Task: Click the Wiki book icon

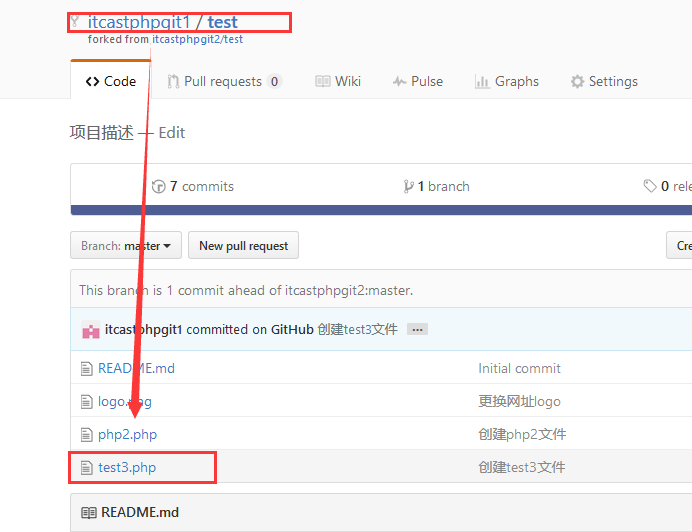Action: (x=323, y=82)
